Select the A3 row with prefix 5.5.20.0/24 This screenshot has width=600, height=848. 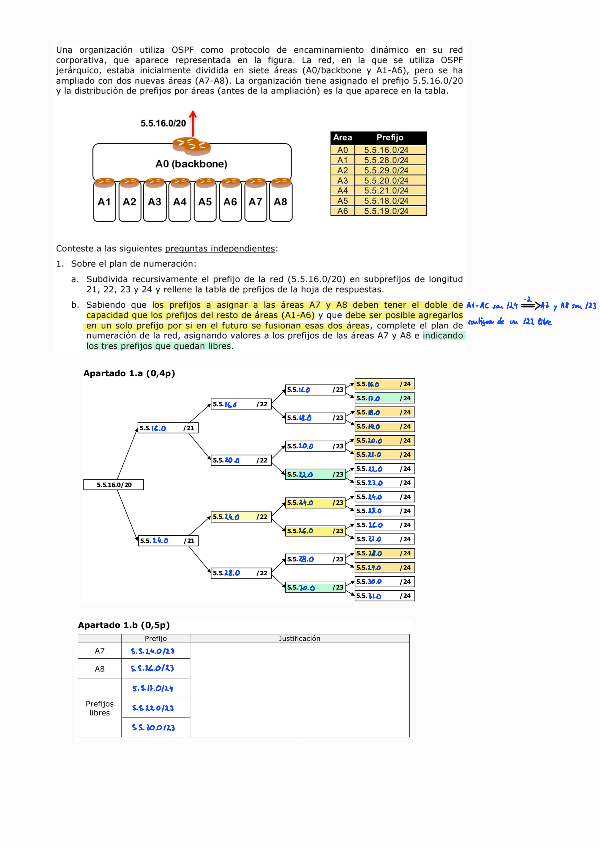378,181
